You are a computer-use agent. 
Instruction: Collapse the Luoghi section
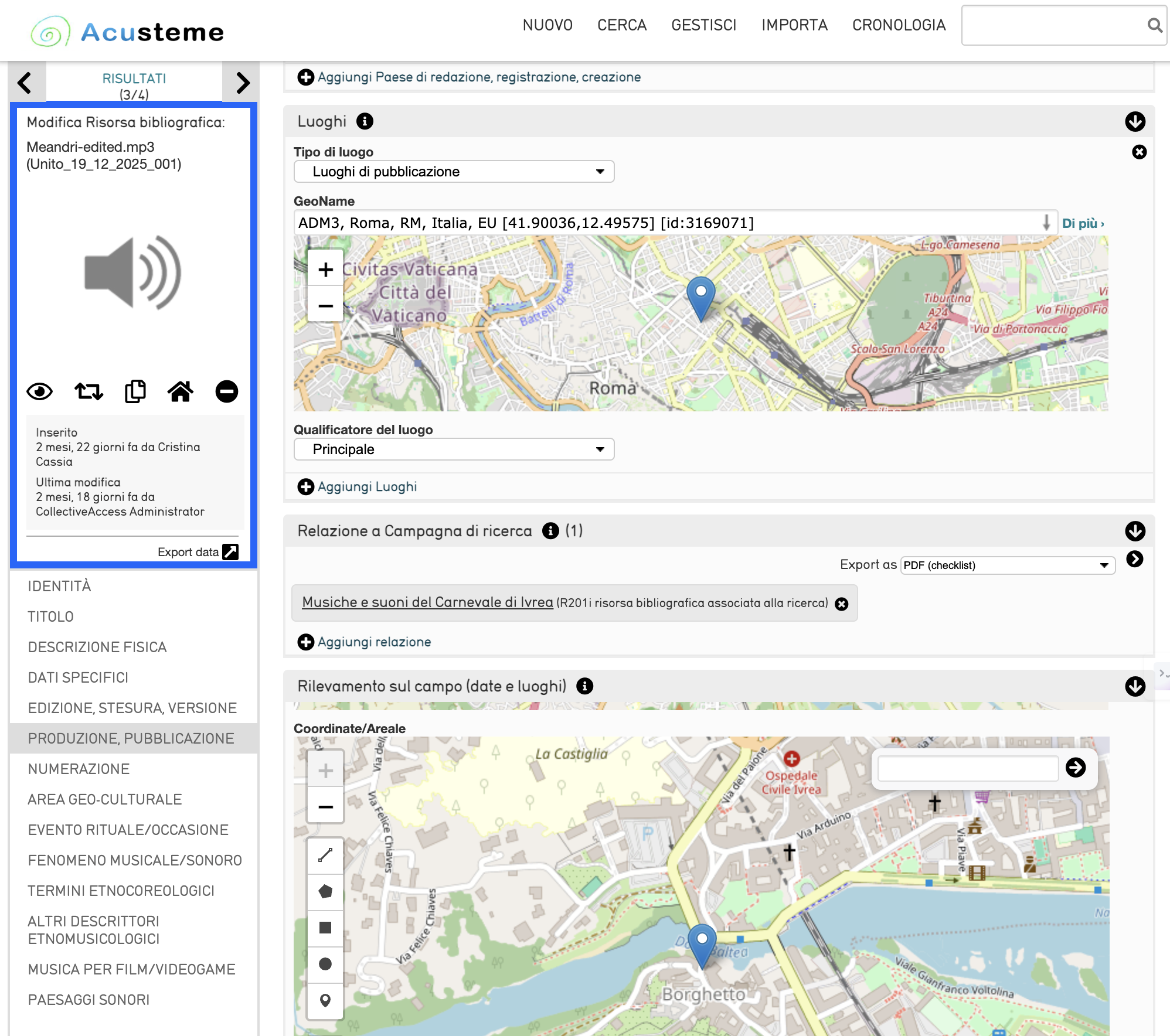[x=1135, y=121]
